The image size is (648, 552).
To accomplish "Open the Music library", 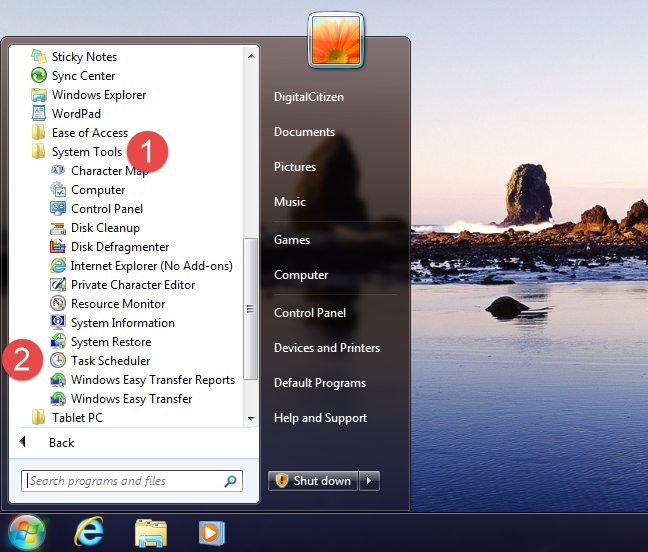I will tap(290, 202).
